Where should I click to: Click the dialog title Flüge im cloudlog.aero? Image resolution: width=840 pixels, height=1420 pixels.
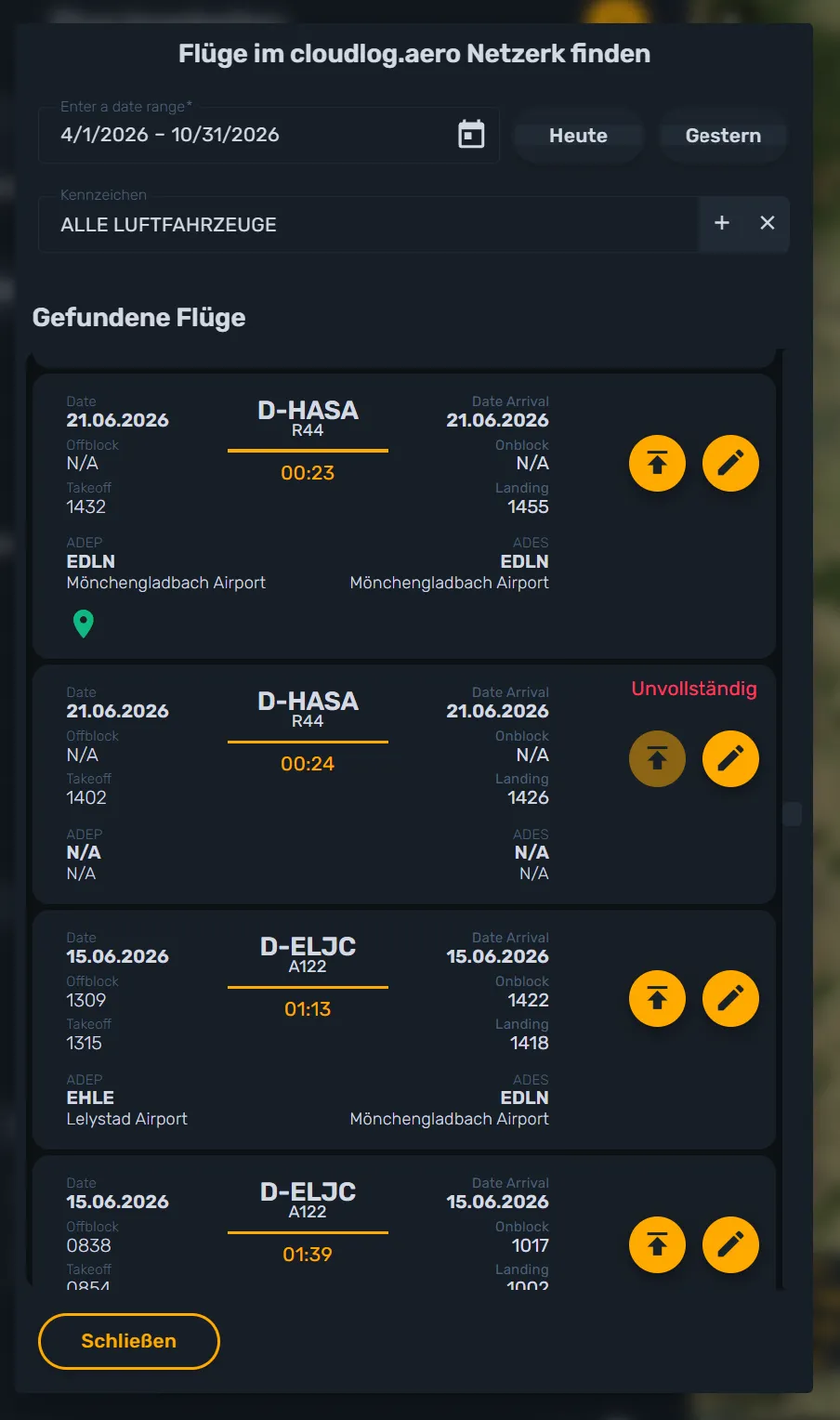tap(414, 54)
